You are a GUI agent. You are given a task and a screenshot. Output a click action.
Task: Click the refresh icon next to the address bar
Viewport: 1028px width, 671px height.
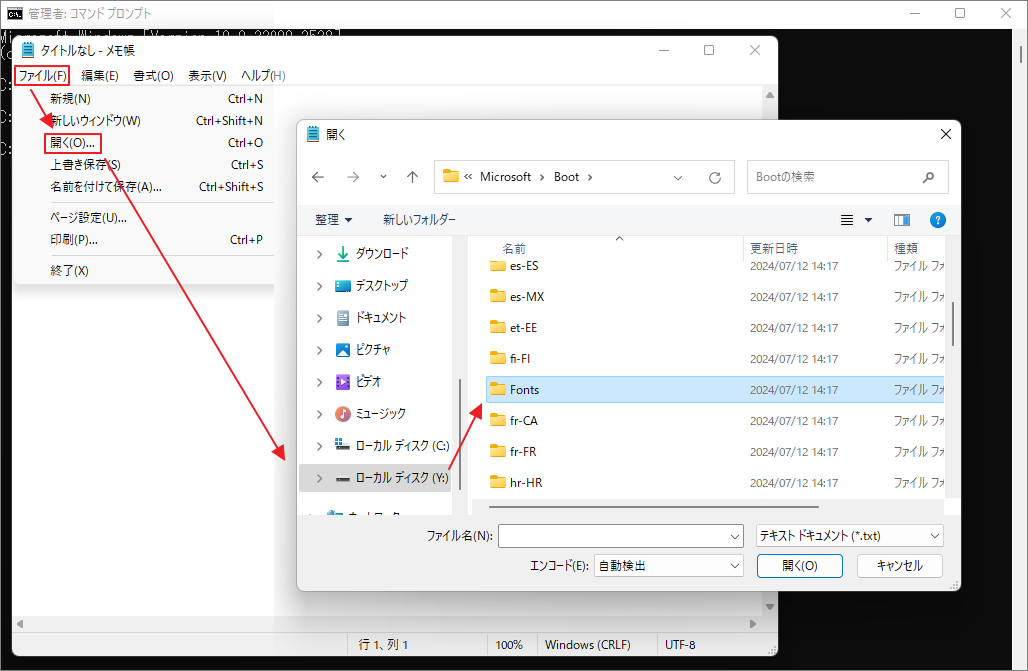(715, 177)
